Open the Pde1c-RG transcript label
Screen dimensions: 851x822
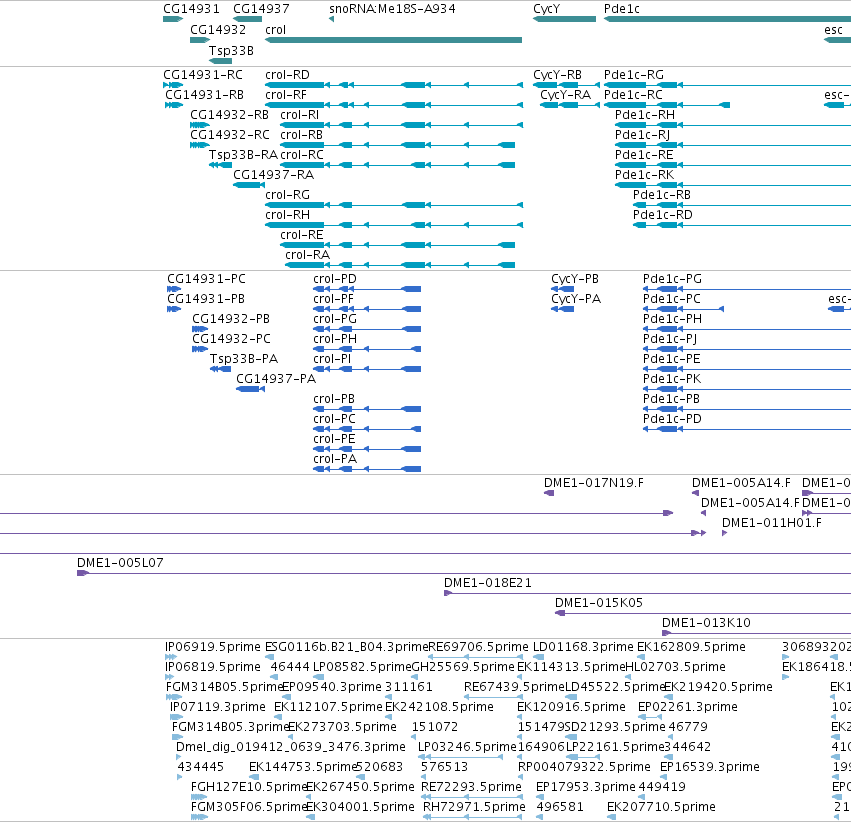634,74
